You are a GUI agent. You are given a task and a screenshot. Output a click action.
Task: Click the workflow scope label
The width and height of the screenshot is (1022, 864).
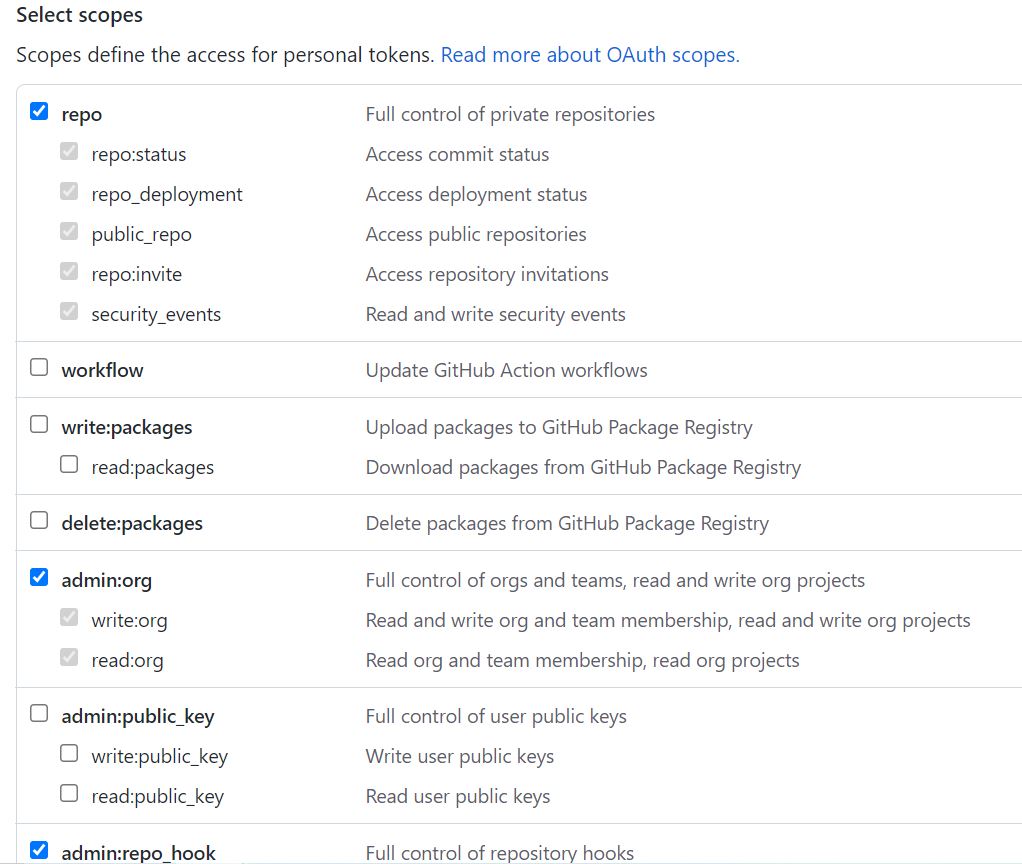pyautogui.click(x=102, y=370)
